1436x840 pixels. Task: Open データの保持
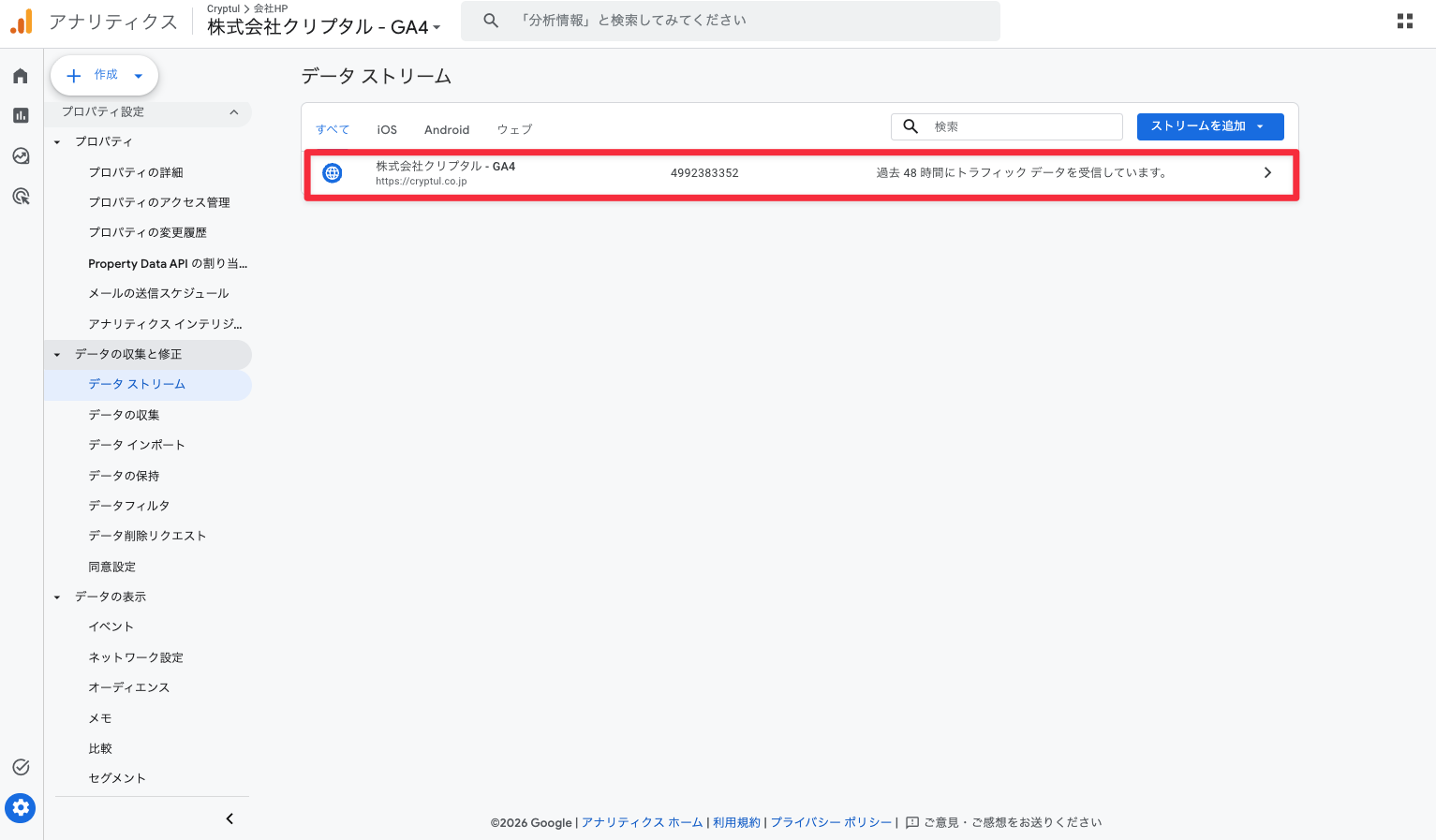[124, 476]
